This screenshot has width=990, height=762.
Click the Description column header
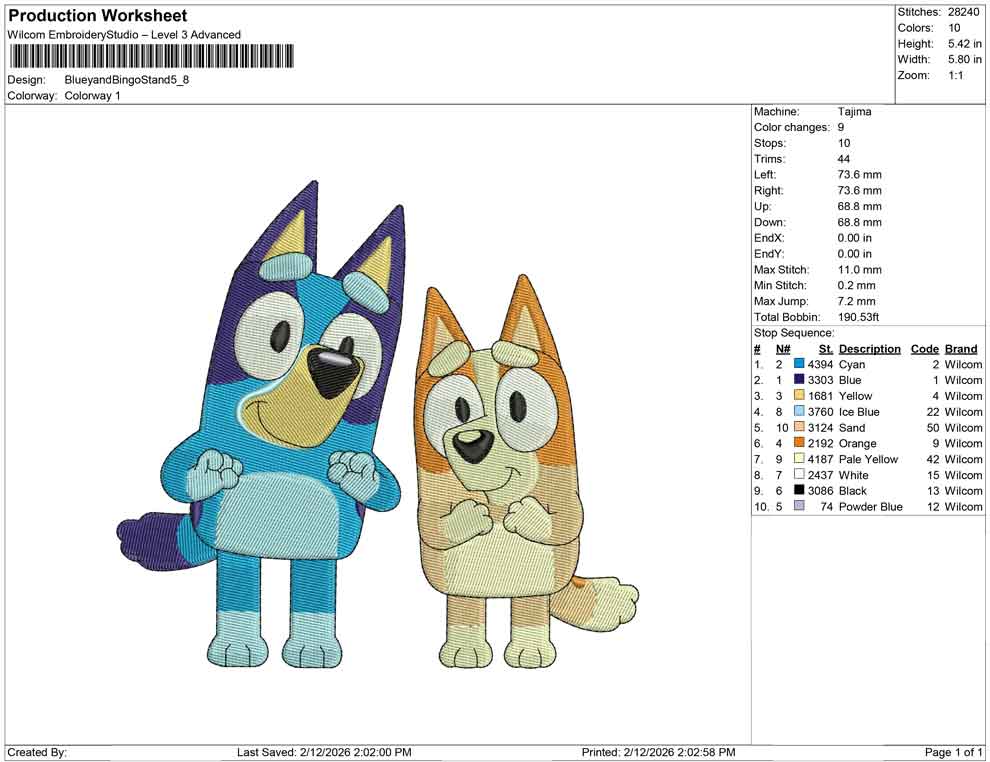coord(870,348)
